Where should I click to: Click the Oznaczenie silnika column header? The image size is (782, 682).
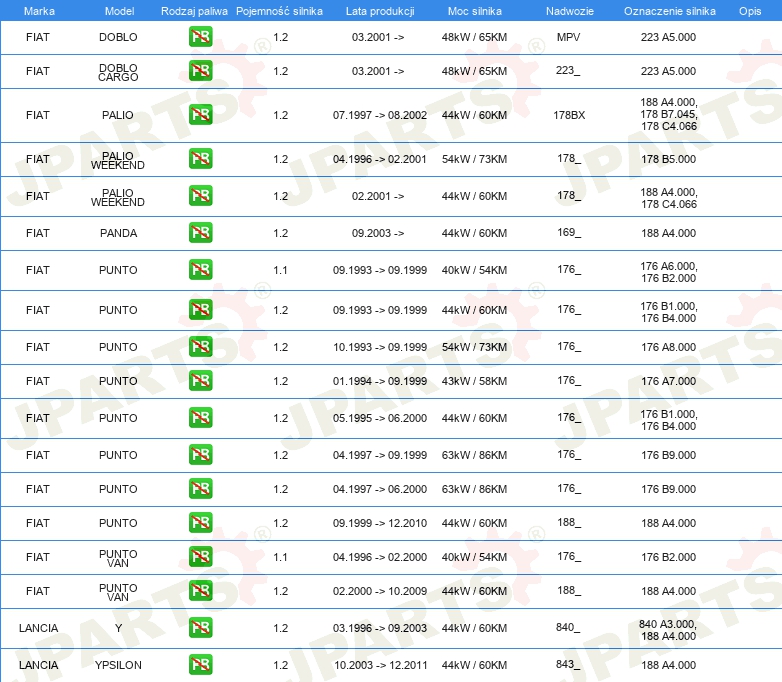[x=669, y=11]
